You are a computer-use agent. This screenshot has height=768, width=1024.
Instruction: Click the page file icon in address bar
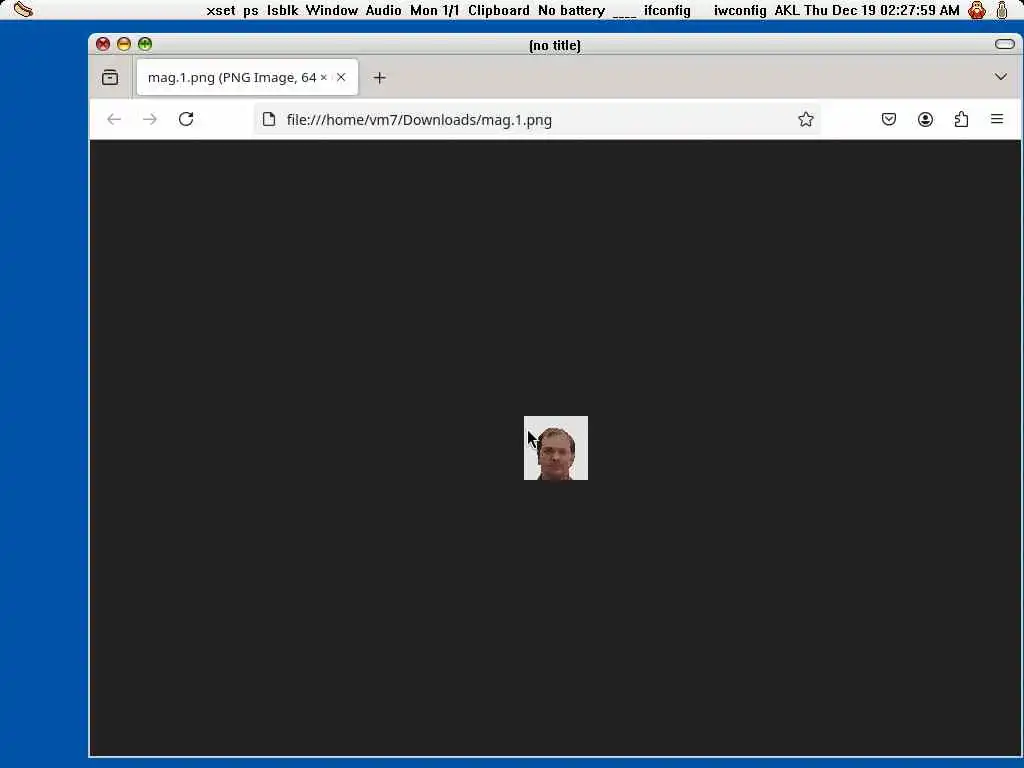tap(268, 120)
